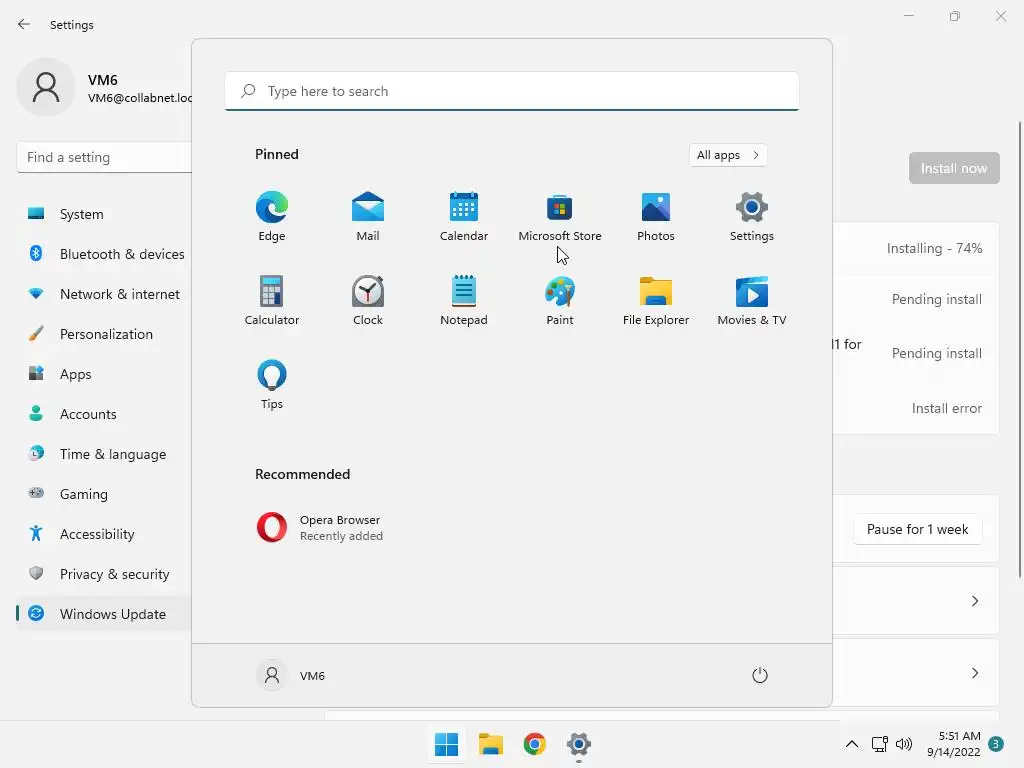Open Accounts settings category
This screenshot has height=768, width=1024.
pos(104,414)
